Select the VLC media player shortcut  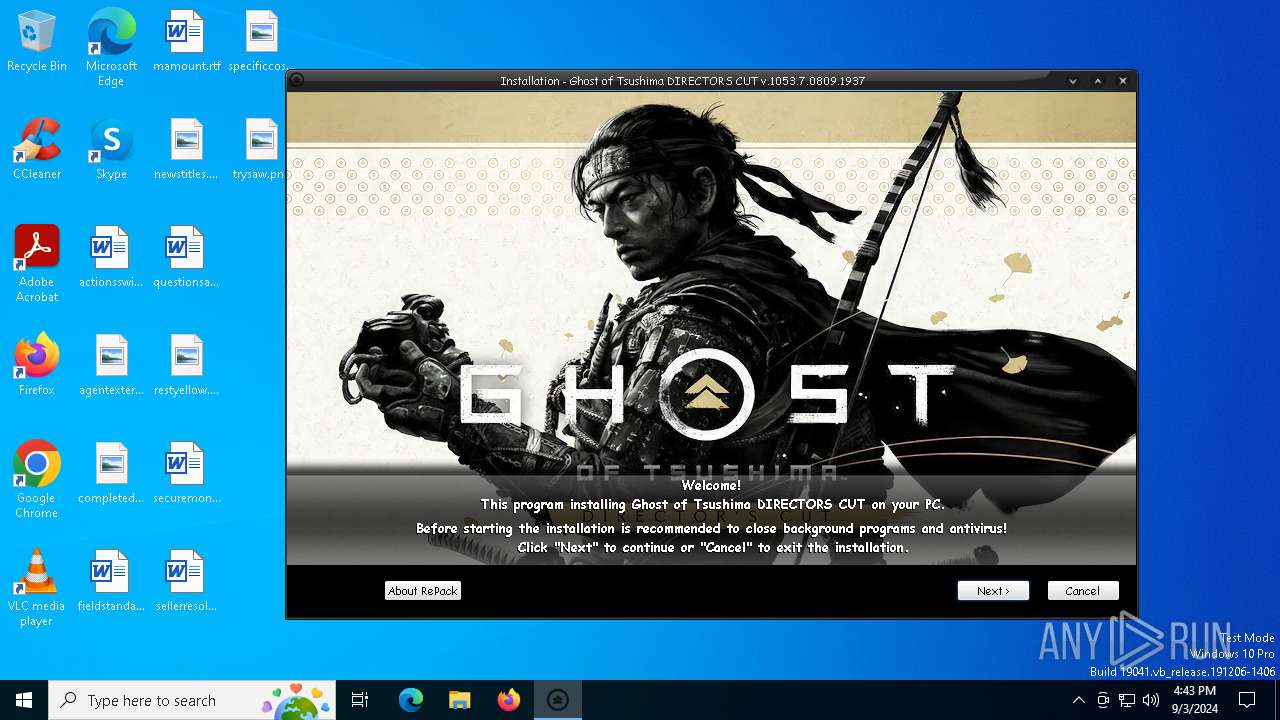coord(37,588)
